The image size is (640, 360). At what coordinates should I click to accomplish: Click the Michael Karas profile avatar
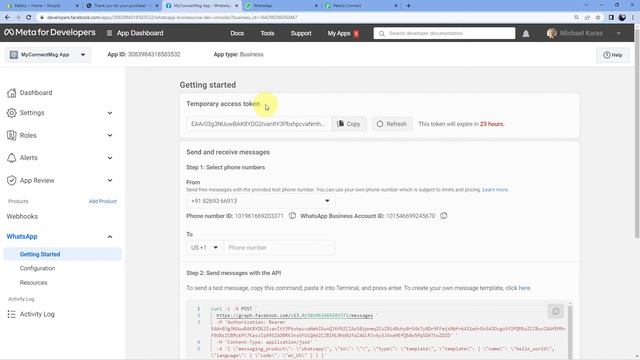point(551,33)
